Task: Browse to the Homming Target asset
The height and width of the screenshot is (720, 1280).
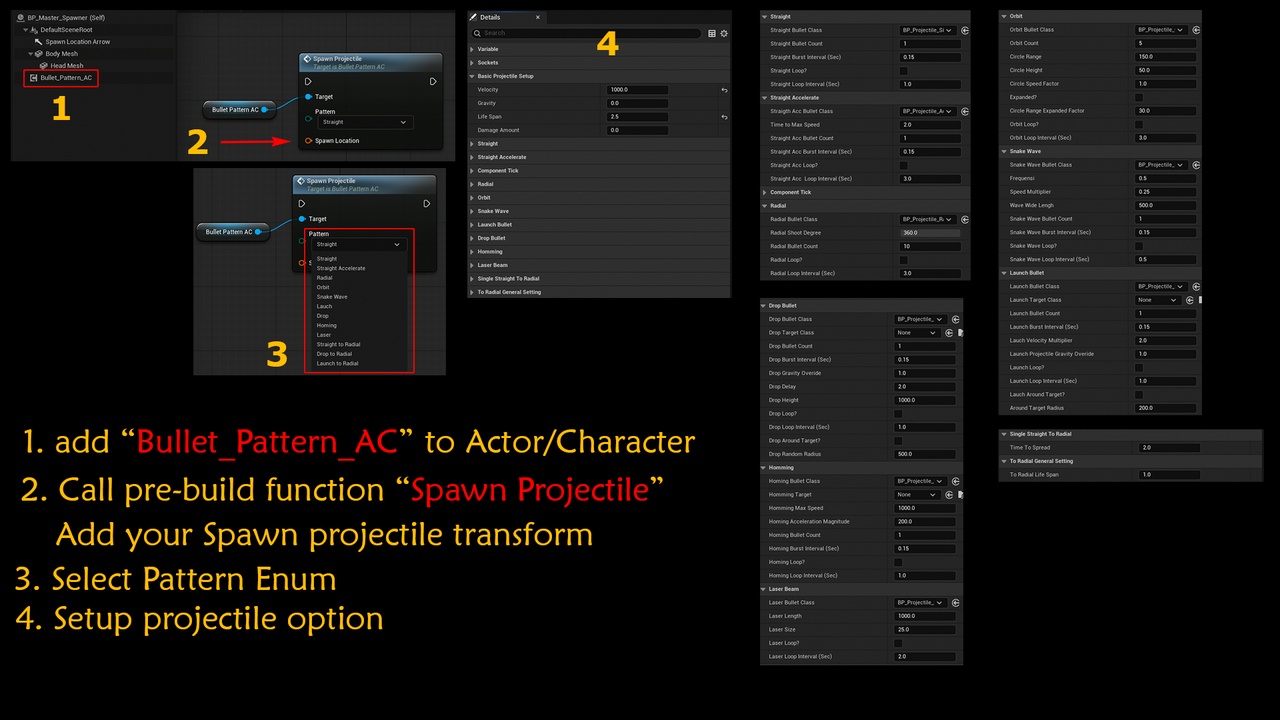Action: [x=949, y=495]
